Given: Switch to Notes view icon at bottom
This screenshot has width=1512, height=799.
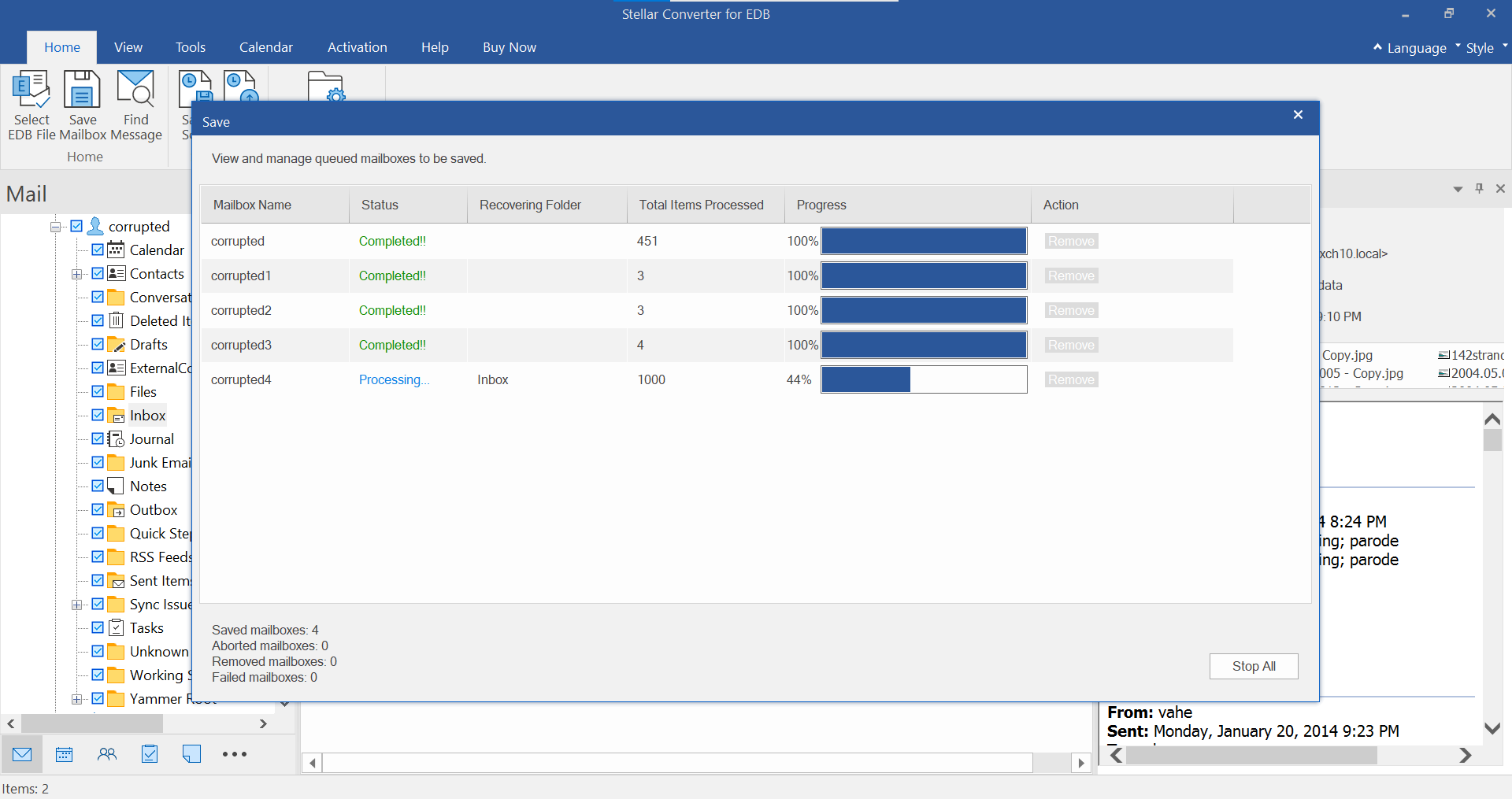Looking at the screenshot, I should coord(191,754).
